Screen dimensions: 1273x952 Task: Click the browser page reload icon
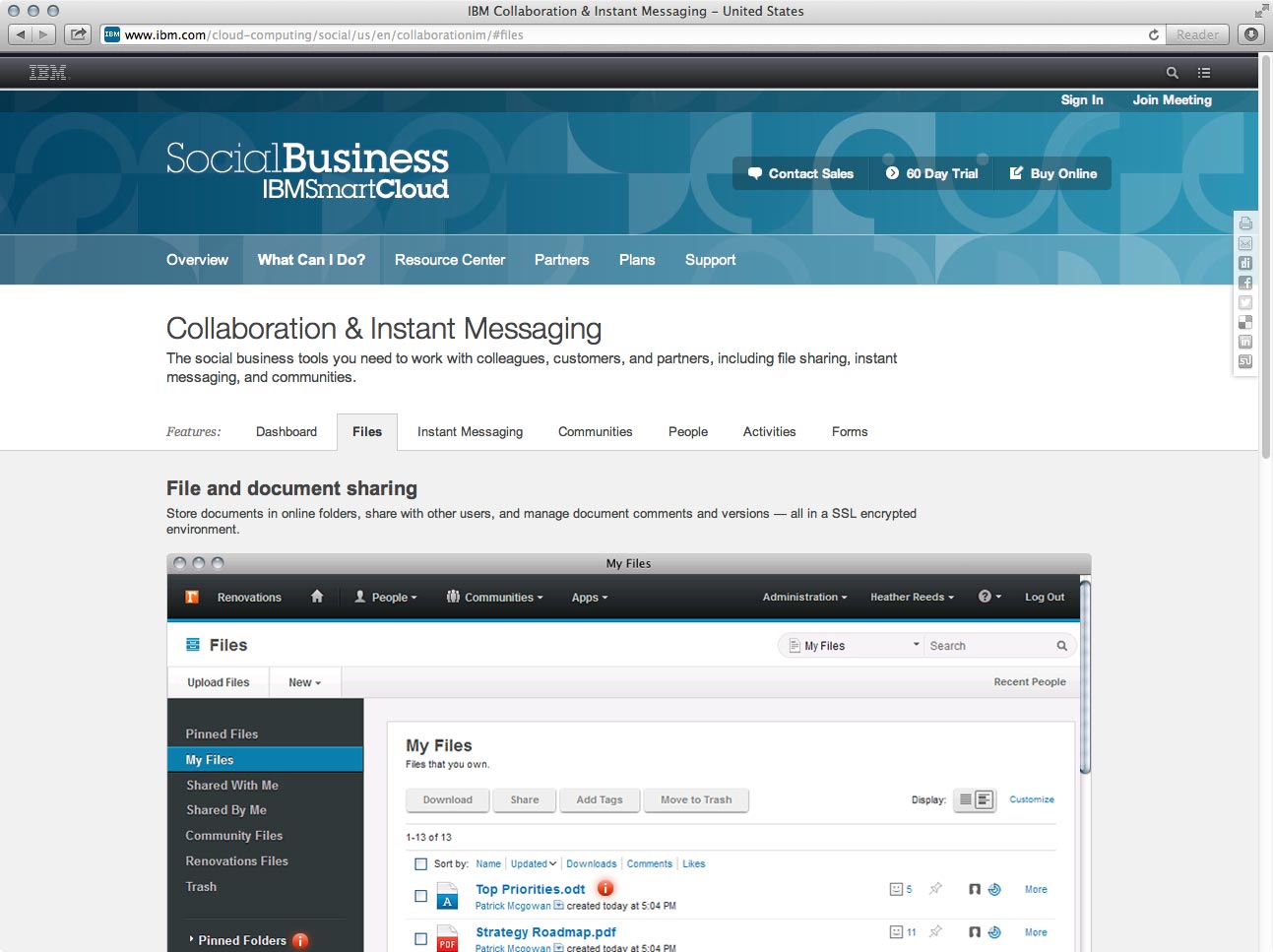[x=1154, y=34]
